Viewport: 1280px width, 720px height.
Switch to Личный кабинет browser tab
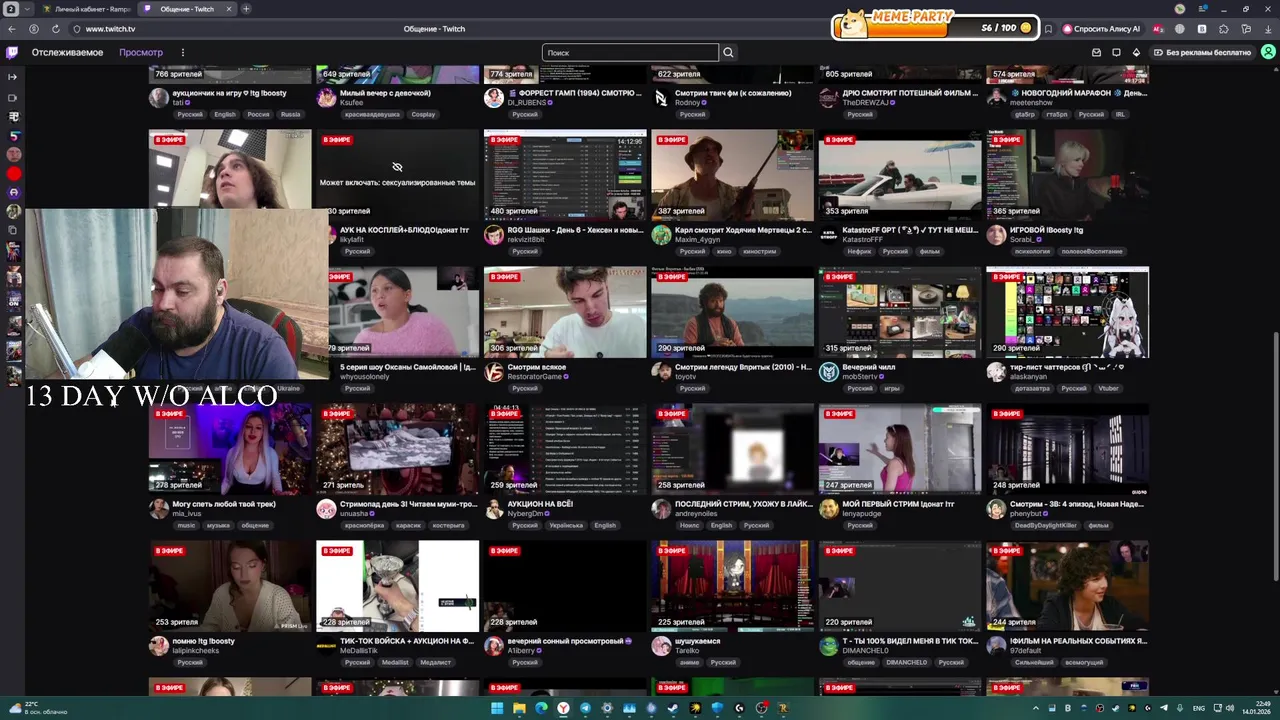85,9
